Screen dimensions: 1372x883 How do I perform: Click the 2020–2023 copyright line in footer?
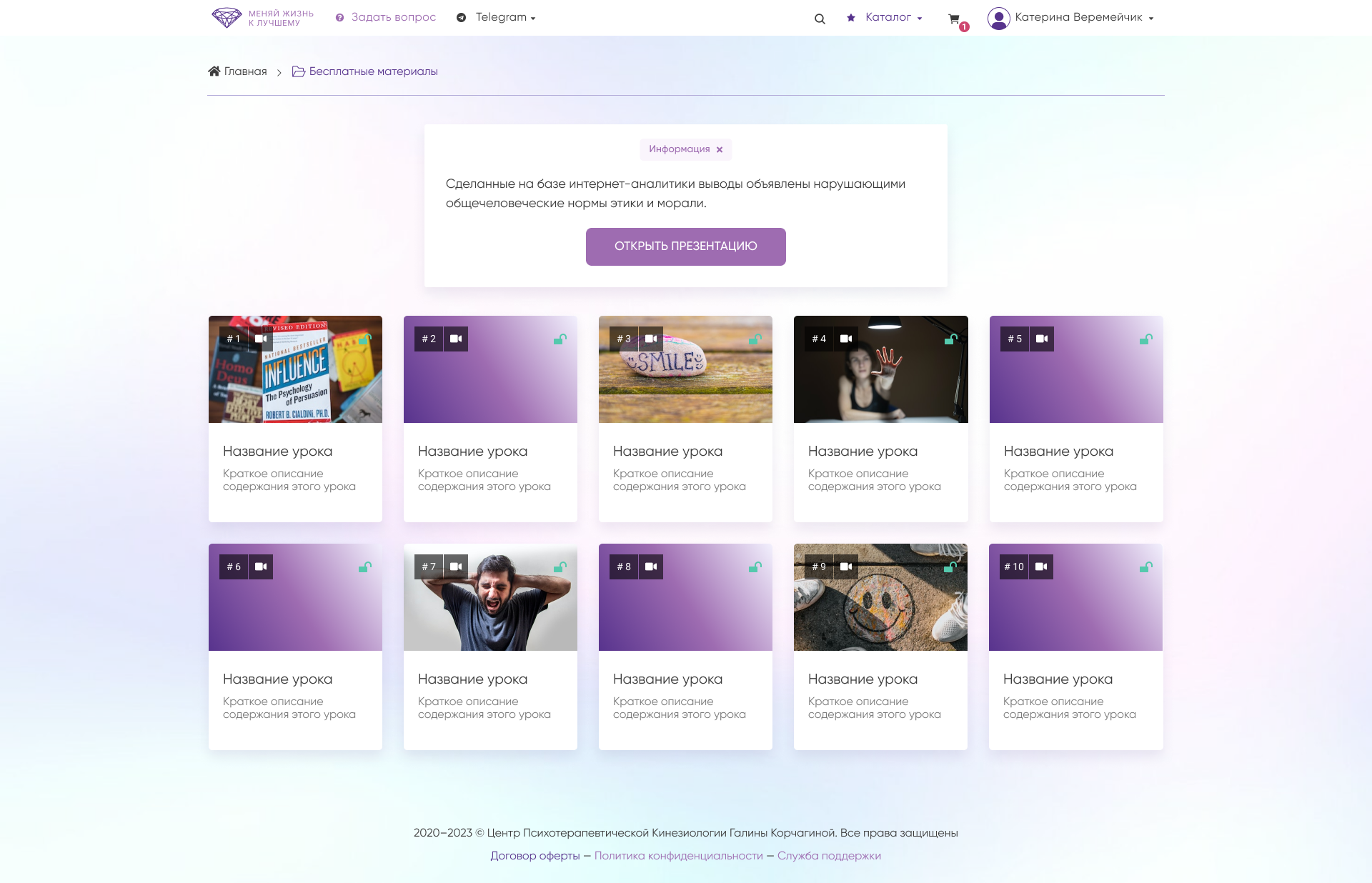[685, 833]
